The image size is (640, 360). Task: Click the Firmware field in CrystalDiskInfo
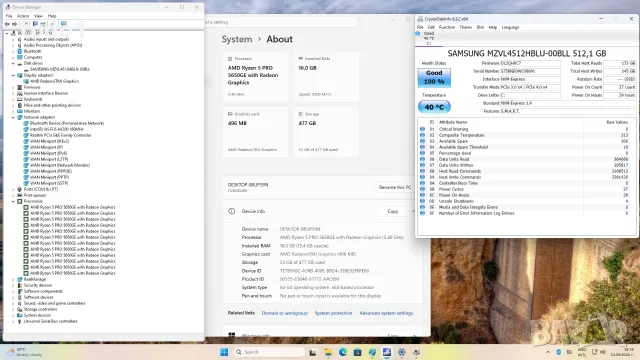[530, 63]
